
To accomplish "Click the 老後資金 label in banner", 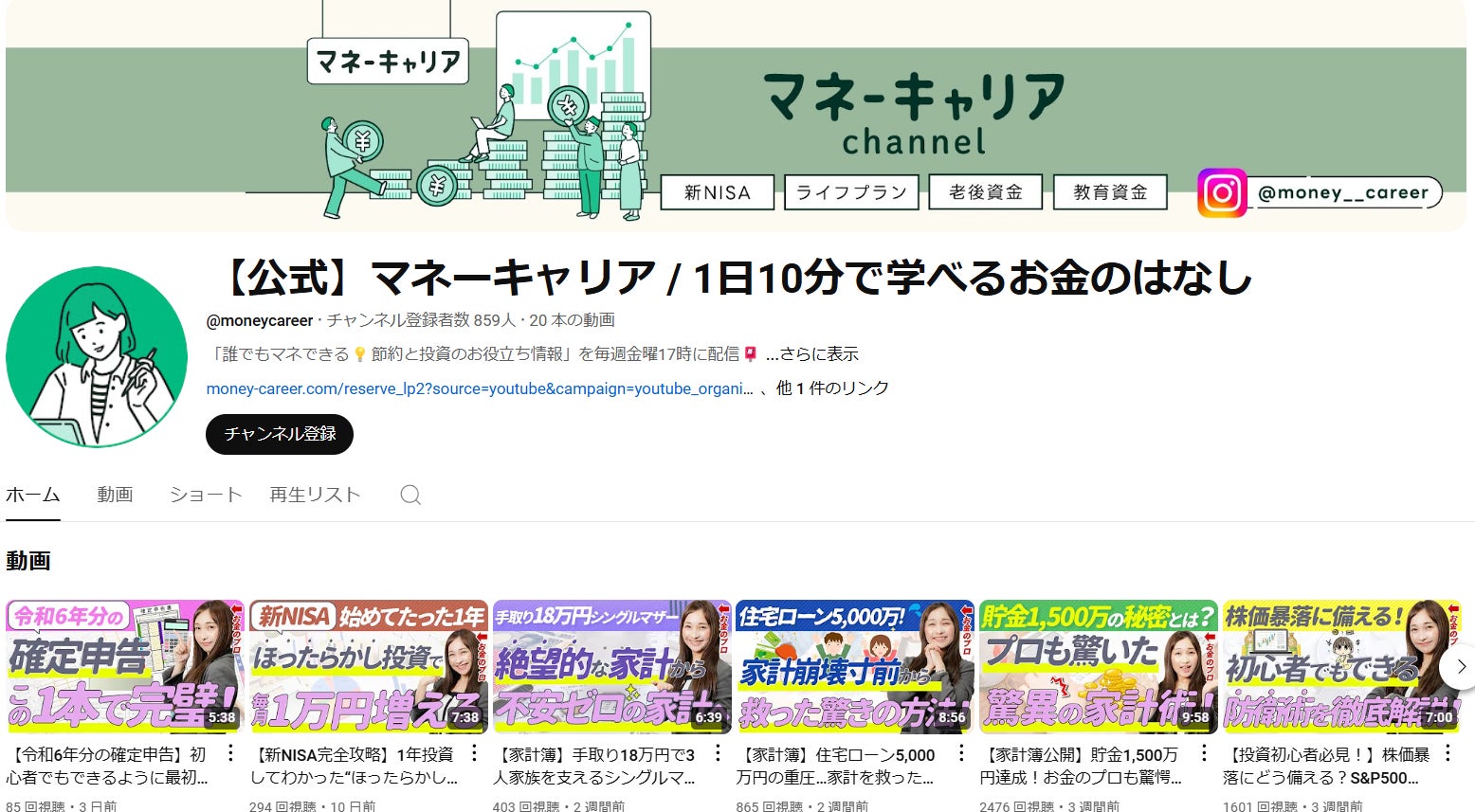I will click(x=986, y=192).
